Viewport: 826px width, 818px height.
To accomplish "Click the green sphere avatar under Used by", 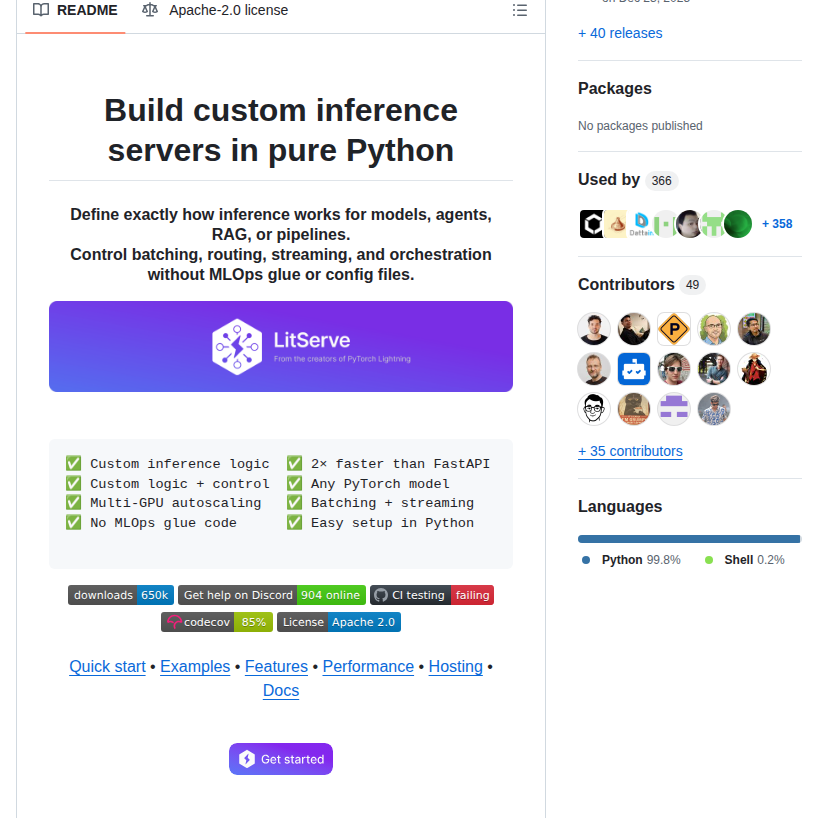I will click(738, 224).
